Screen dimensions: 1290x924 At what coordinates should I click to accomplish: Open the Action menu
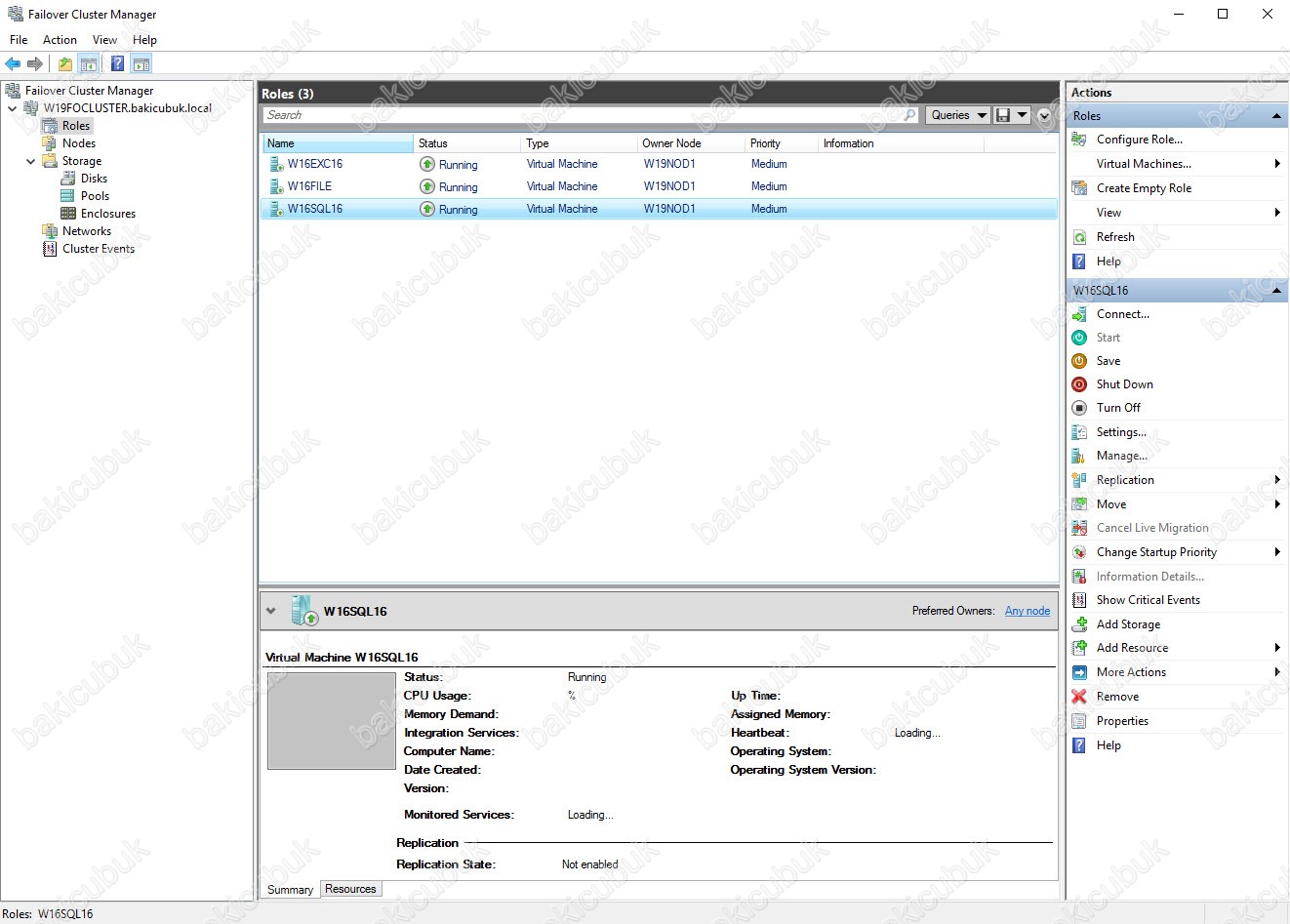pos(60,40)
